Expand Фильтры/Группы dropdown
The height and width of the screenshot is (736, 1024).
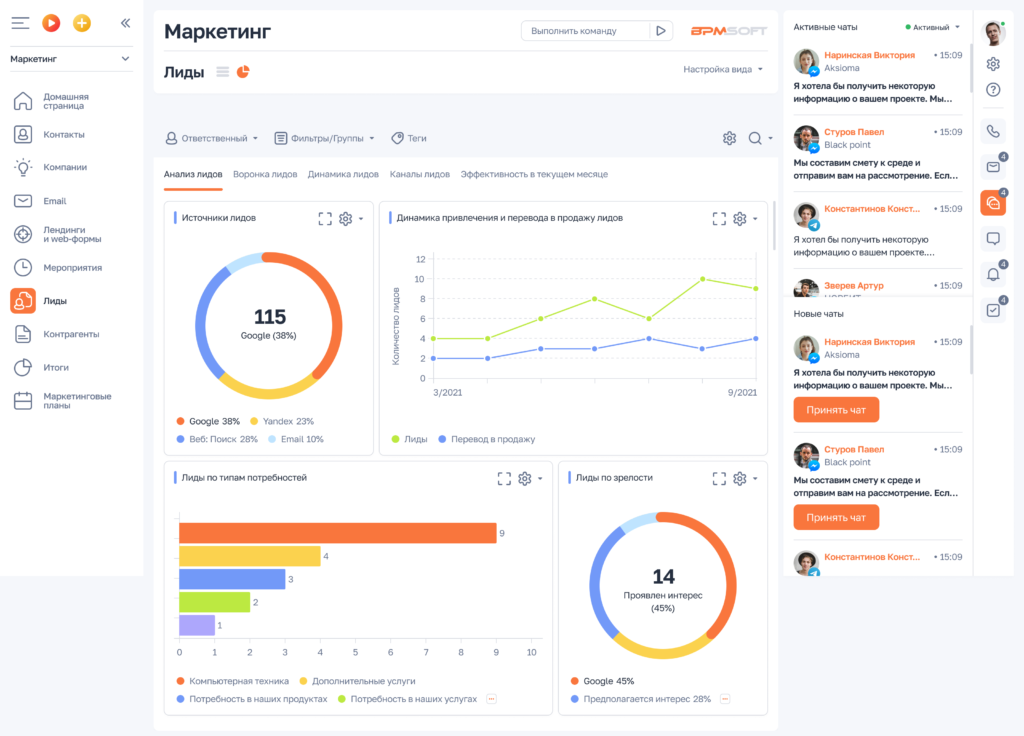(x=324, y=138)
